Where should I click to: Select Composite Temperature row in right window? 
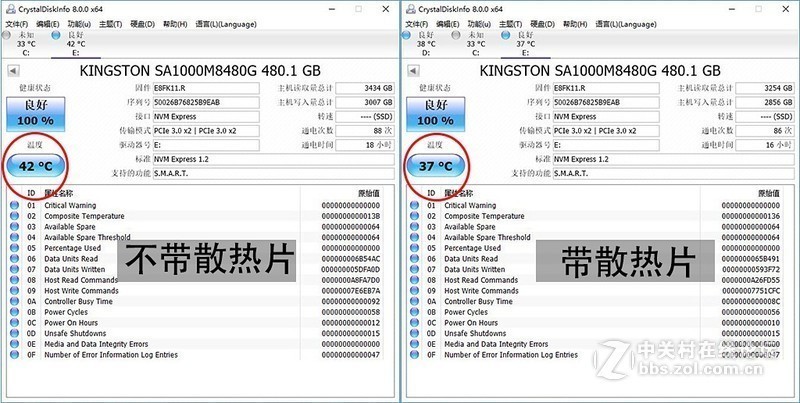[596, 216]
